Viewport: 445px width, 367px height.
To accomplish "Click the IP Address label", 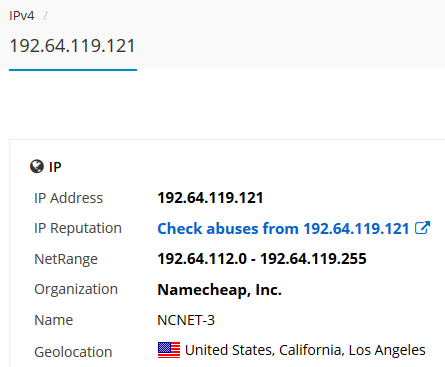I will pos(69,198).
